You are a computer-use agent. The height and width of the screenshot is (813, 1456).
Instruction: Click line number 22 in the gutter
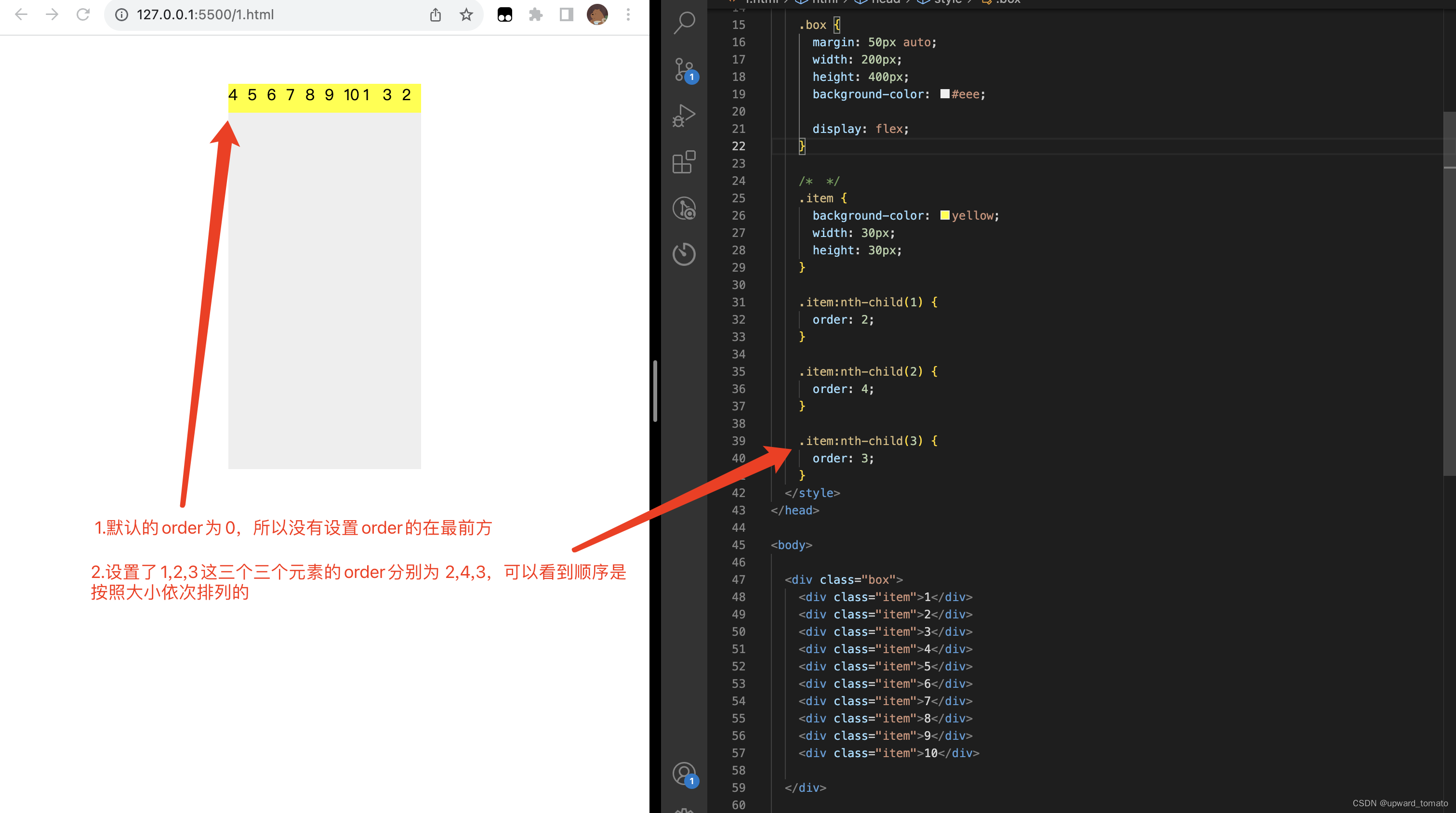[739, 146]
